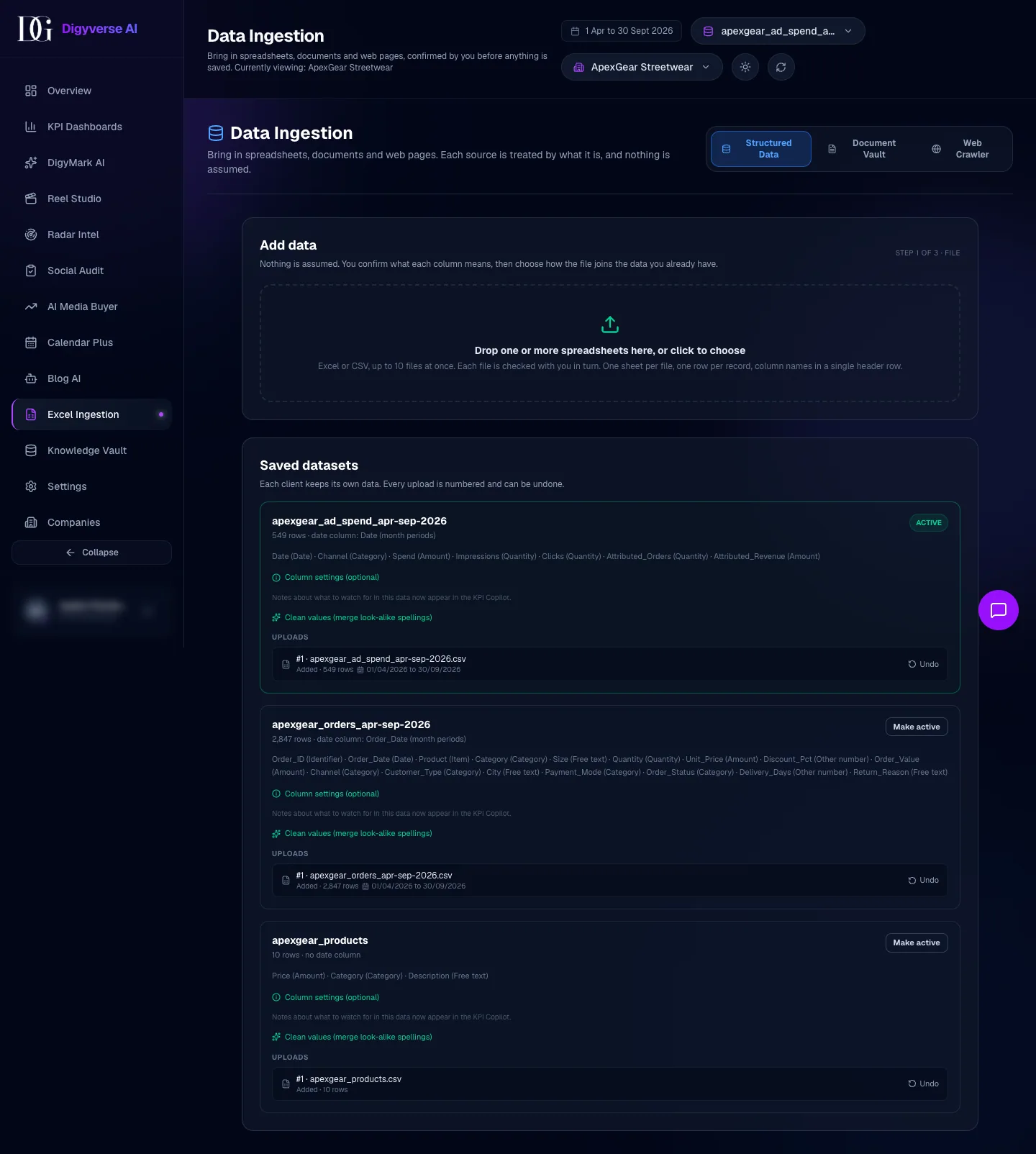This screenshot has height=1154, width=1036.
Task: Open DigyMark AI from sidebar
Action: point(91,163)
